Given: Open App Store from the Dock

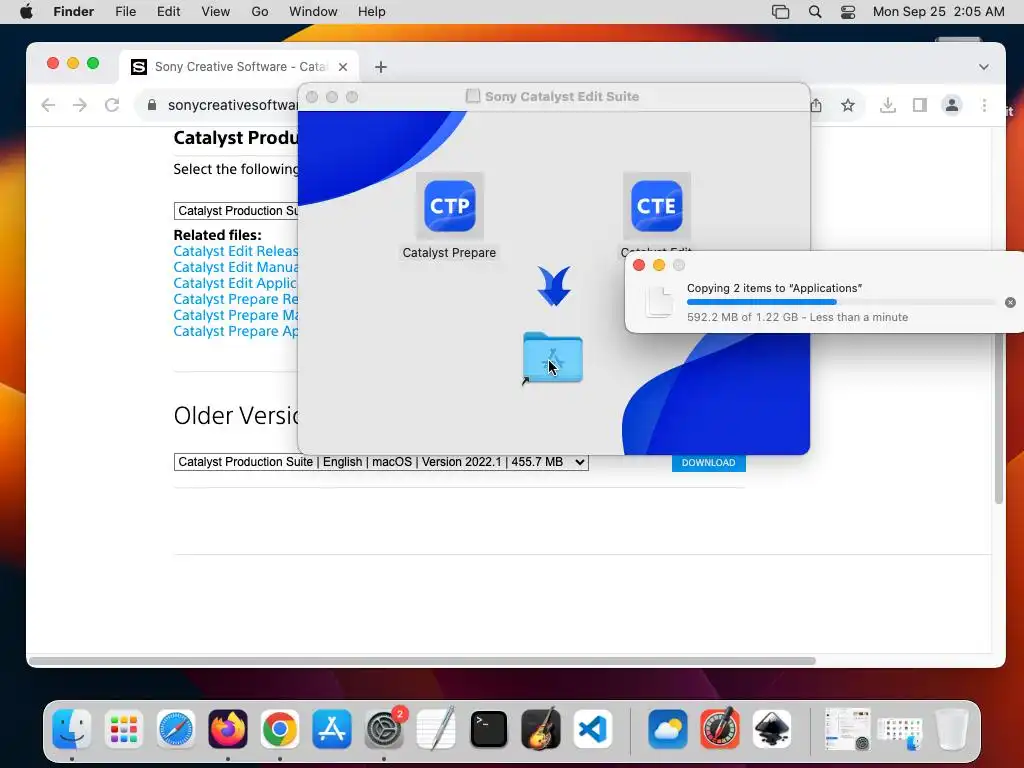Looking at the screenshot, I should [x=332, y=729].
